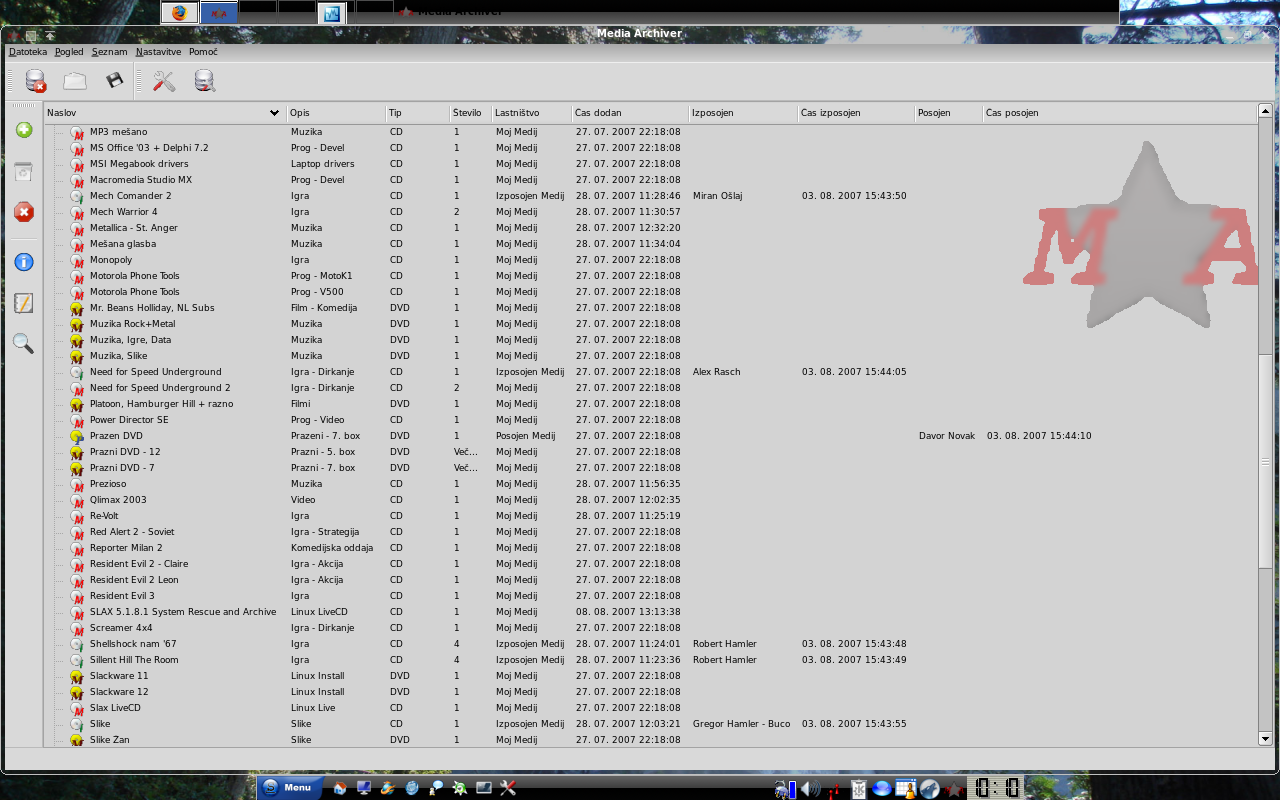Open the Pomoč menu
The height and width of the screenshot is (800, 1280).
tap(203, 51)
